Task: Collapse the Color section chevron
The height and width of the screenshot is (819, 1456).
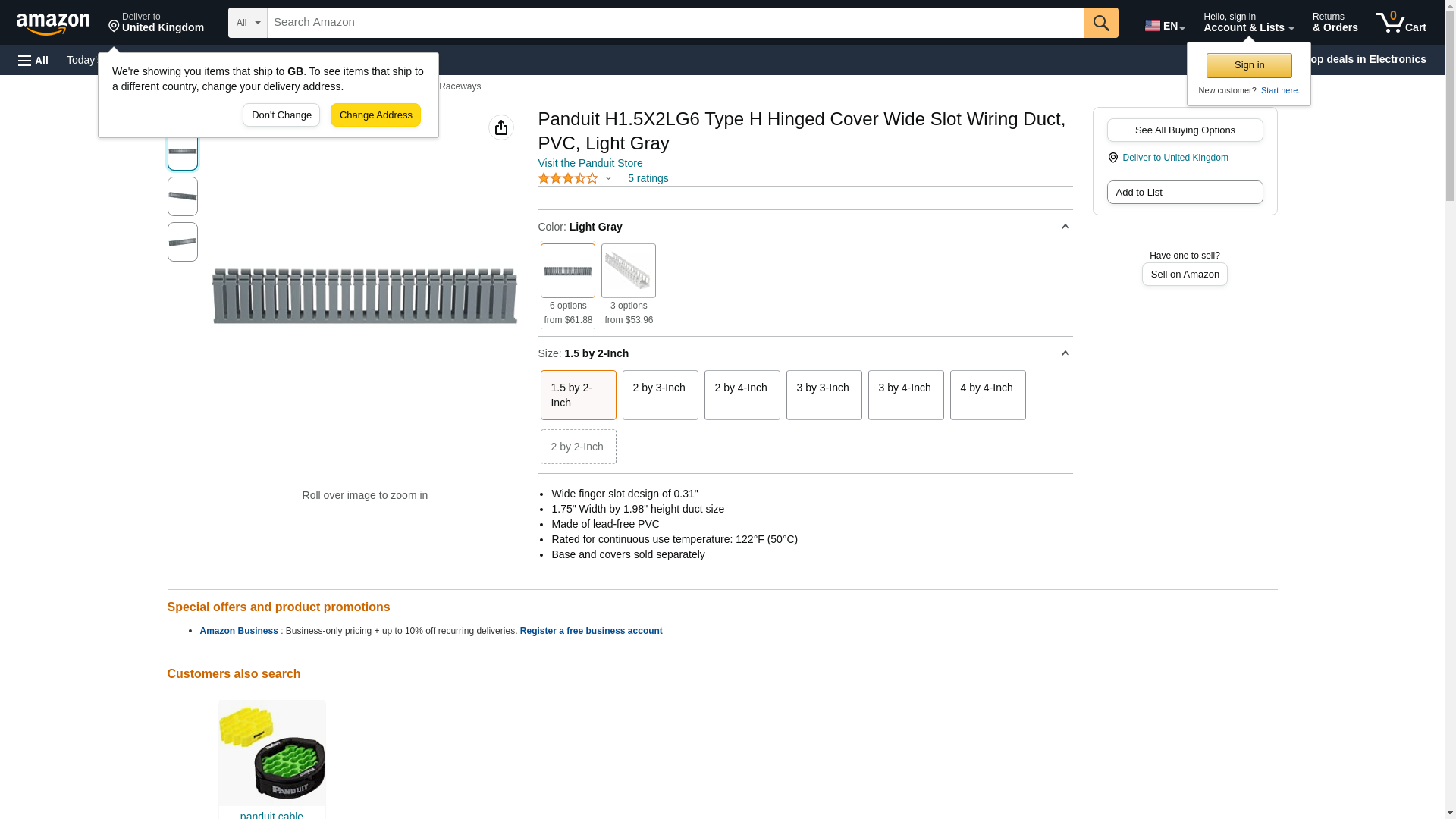Action: click(1065, 227)
